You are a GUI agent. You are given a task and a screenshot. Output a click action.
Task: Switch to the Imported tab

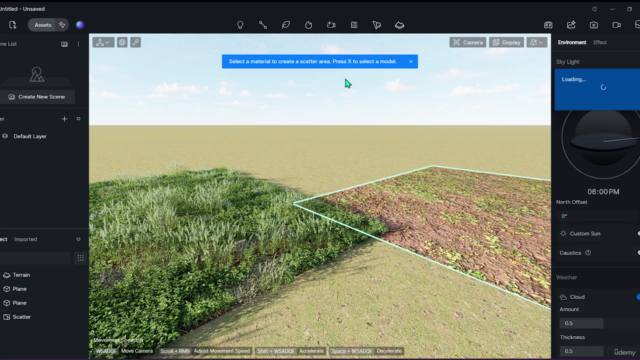(25, 239)
